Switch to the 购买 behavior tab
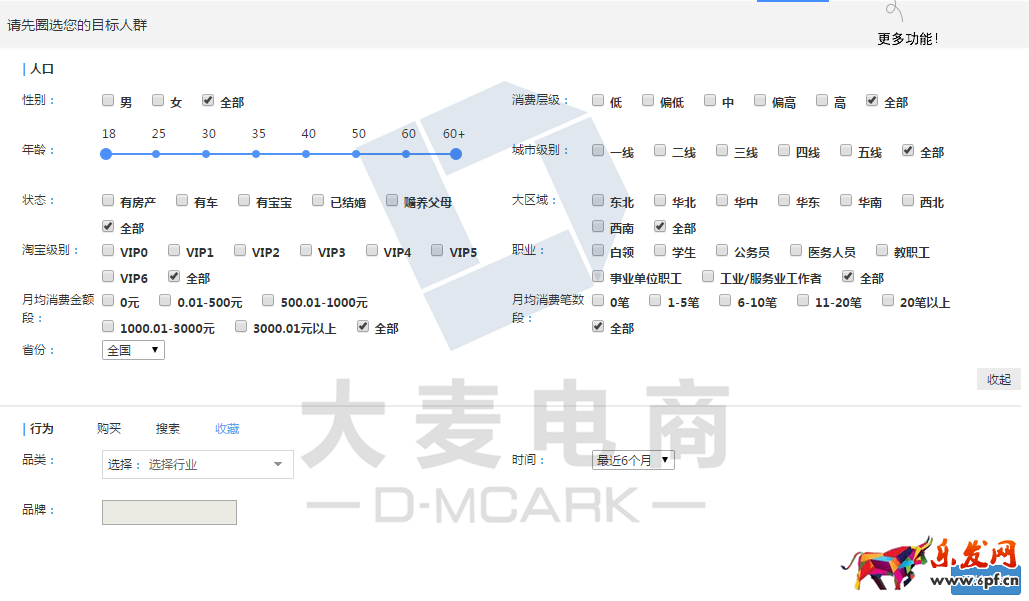 (x=109, y=428)
